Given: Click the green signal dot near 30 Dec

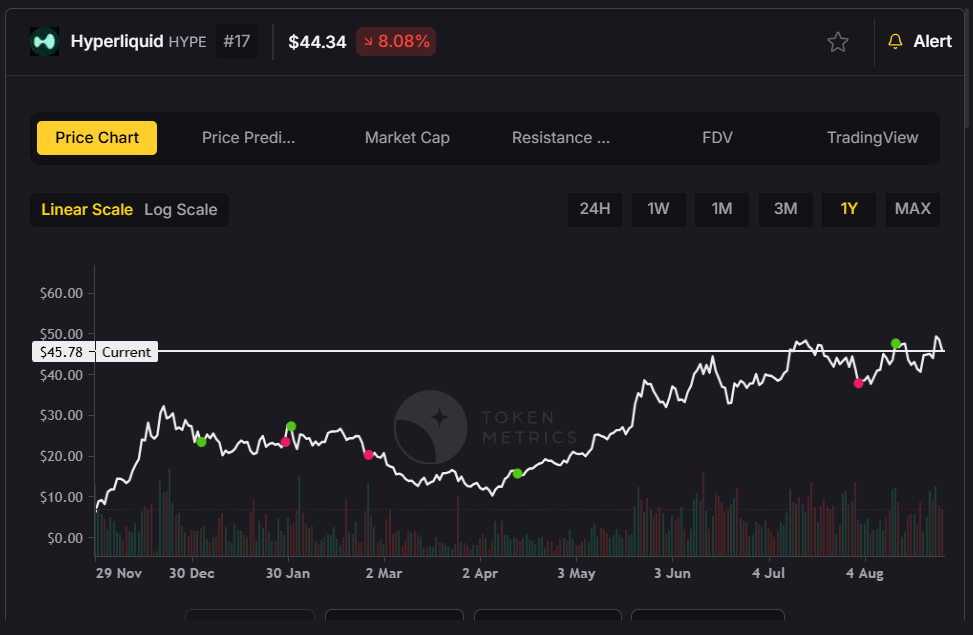Looking at the screenshot, I should (201, 442).
